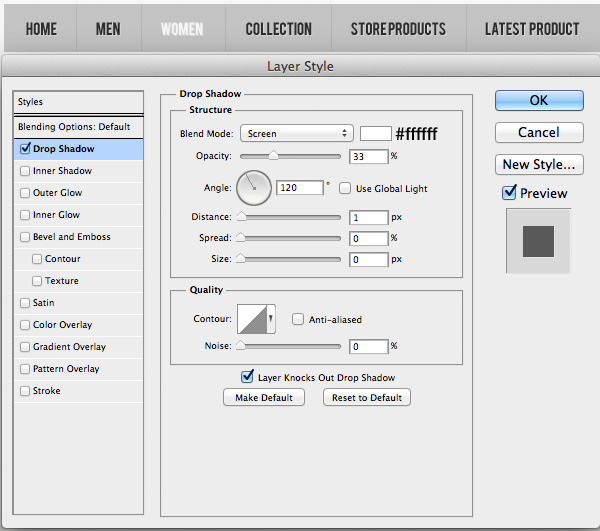The width and height of the screenshot is (600, 531).
Task: Enable the Texture sub-option checkbox
Action: pyautogui.click(x=37, y=281)
